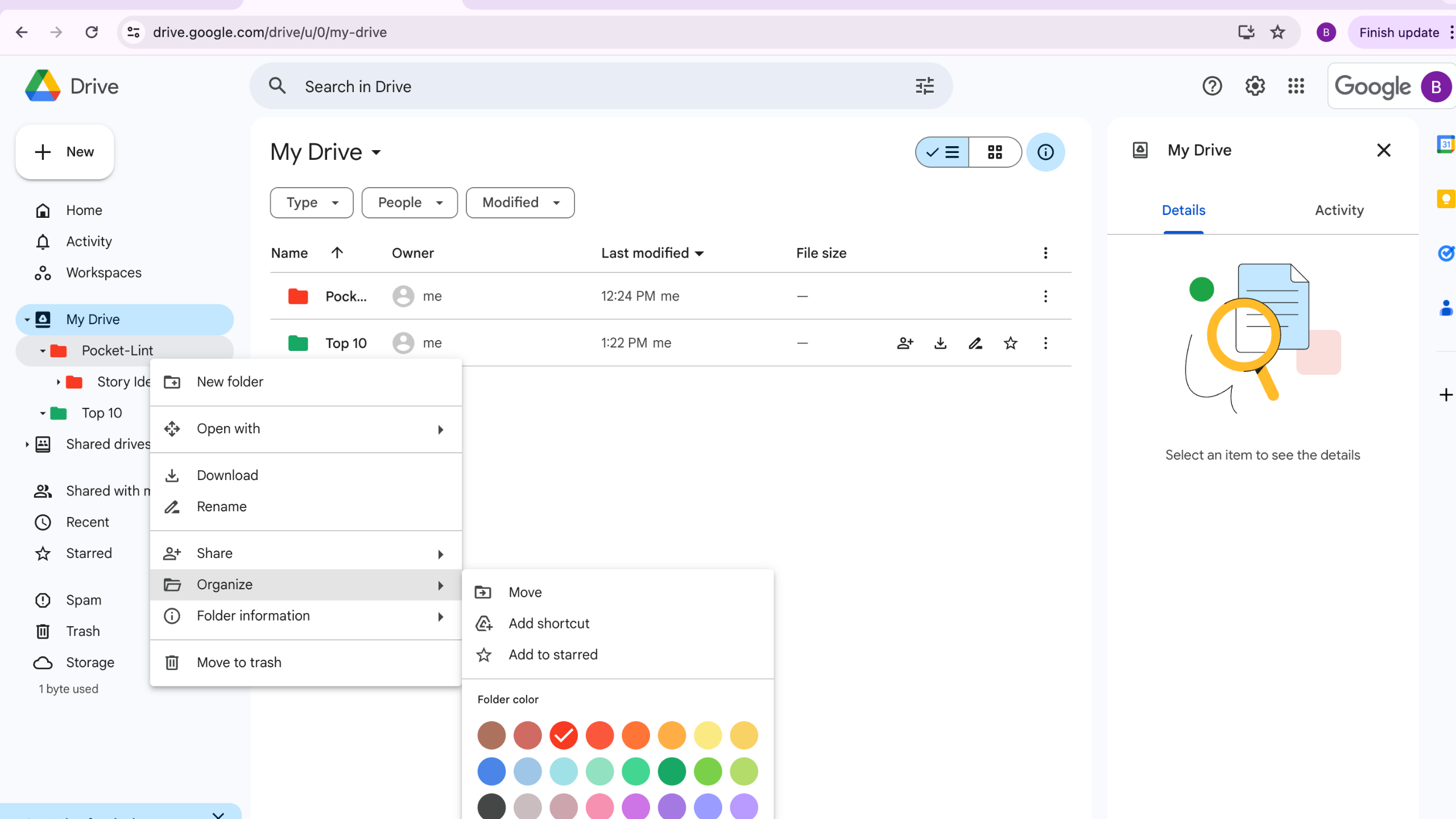Screen dimensions: 1456x819
Task: Open the Google apps grid icon
Action: tap(1296, 86)
